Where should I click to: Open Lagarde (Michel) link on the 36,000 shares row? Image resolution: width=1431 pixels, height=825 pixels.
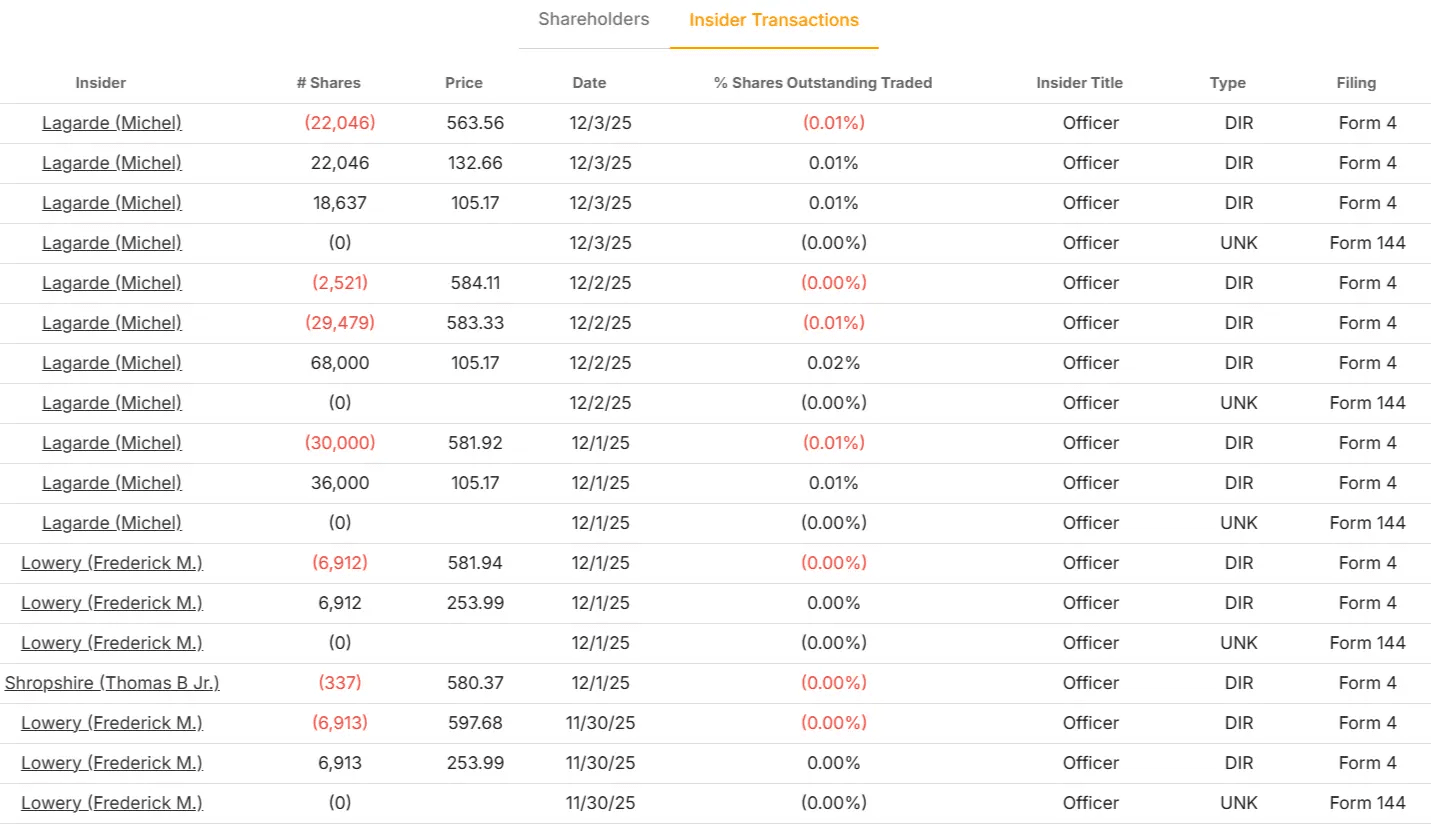click(112, 483)
